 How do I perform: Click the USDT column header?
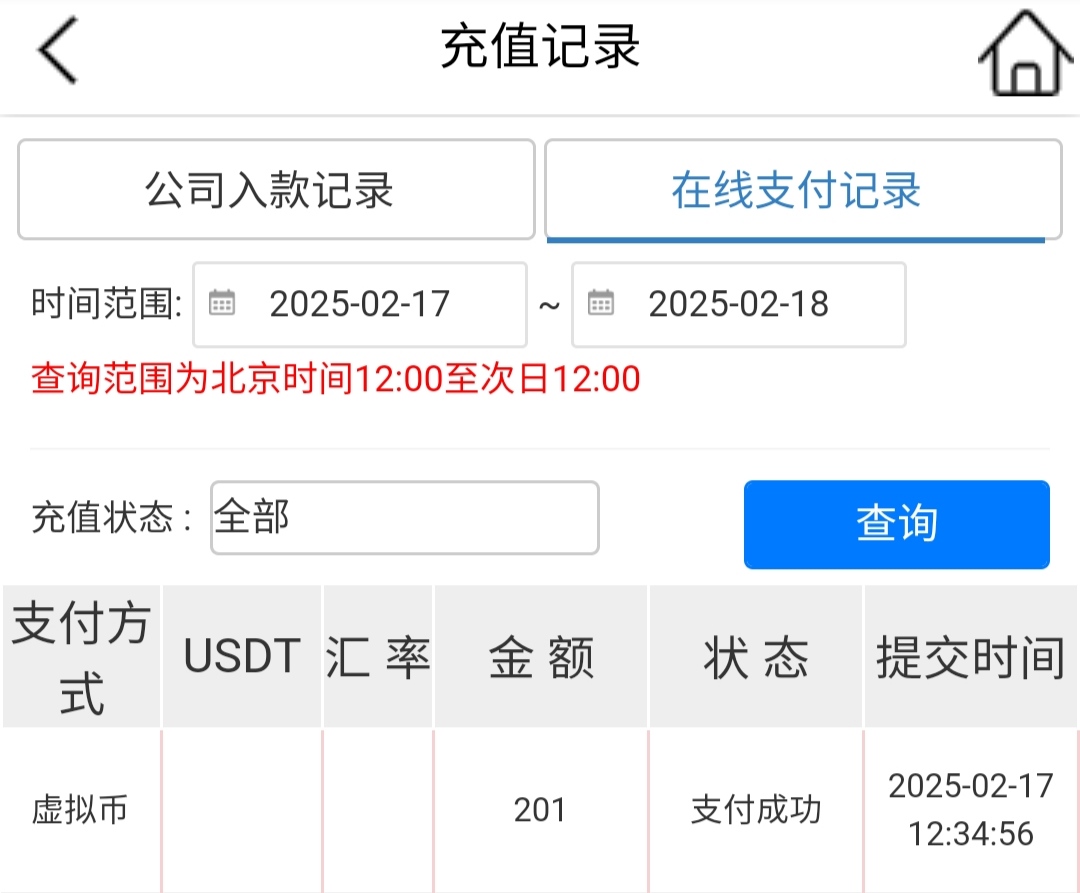[242, 657]
